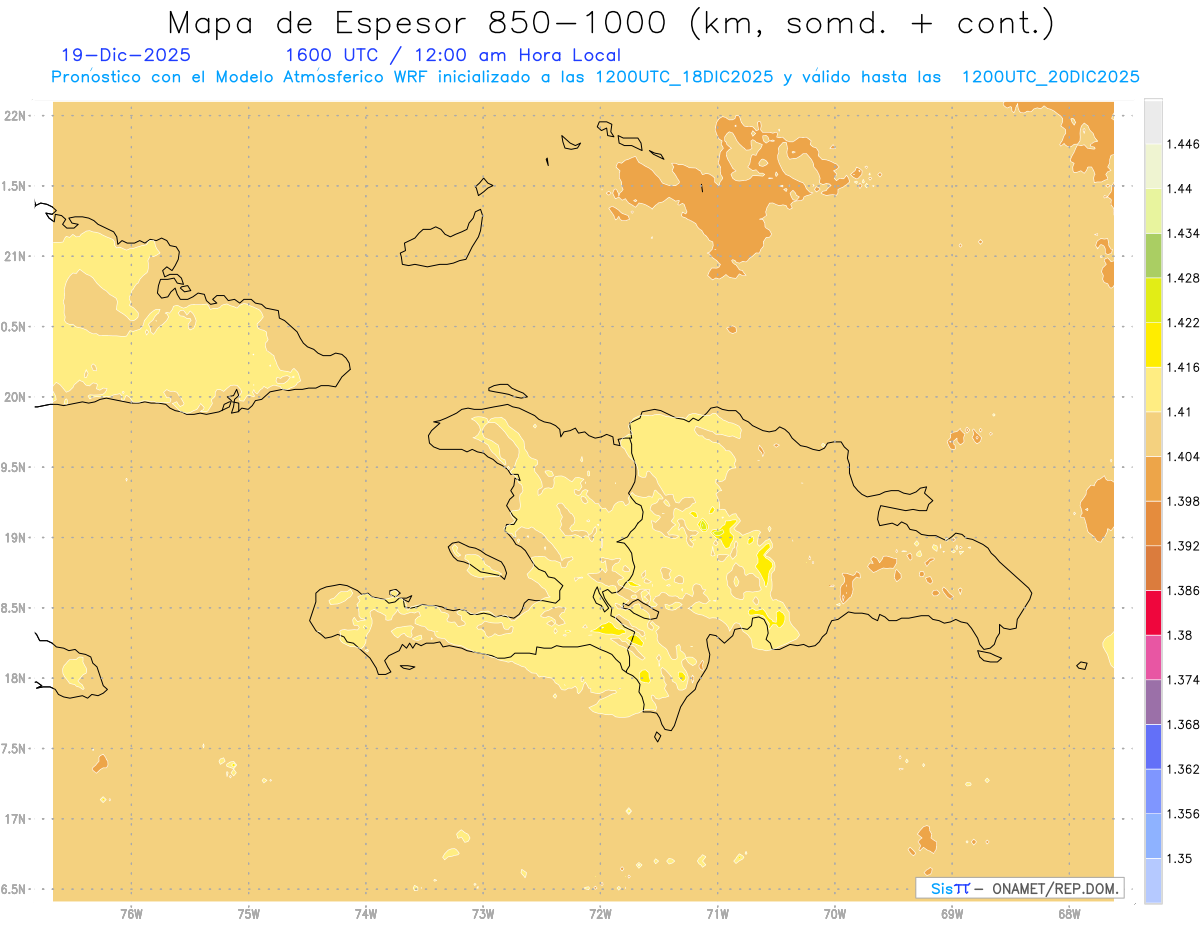Select the colorbar value '1.434'
This screenshot has width=1200, height=927.
tap(1184, 234)
